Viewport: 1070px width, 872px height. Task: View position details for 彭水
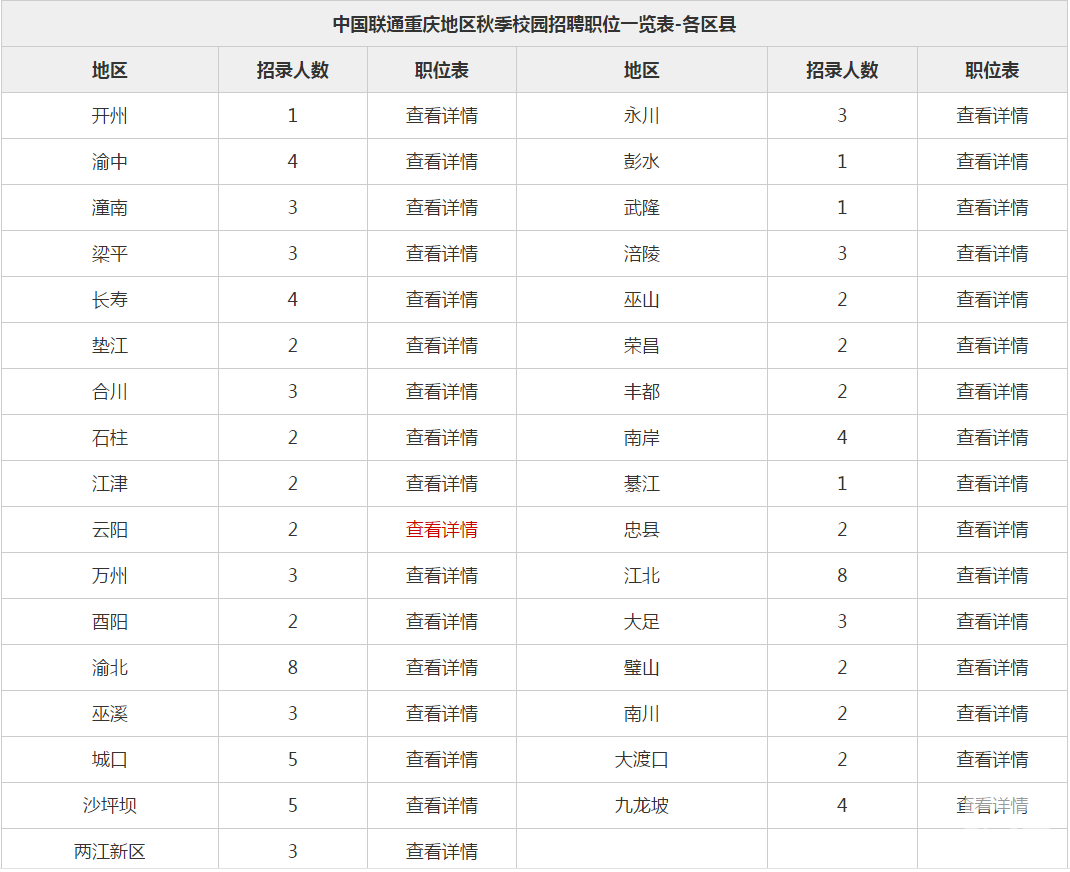click(992, 162)
